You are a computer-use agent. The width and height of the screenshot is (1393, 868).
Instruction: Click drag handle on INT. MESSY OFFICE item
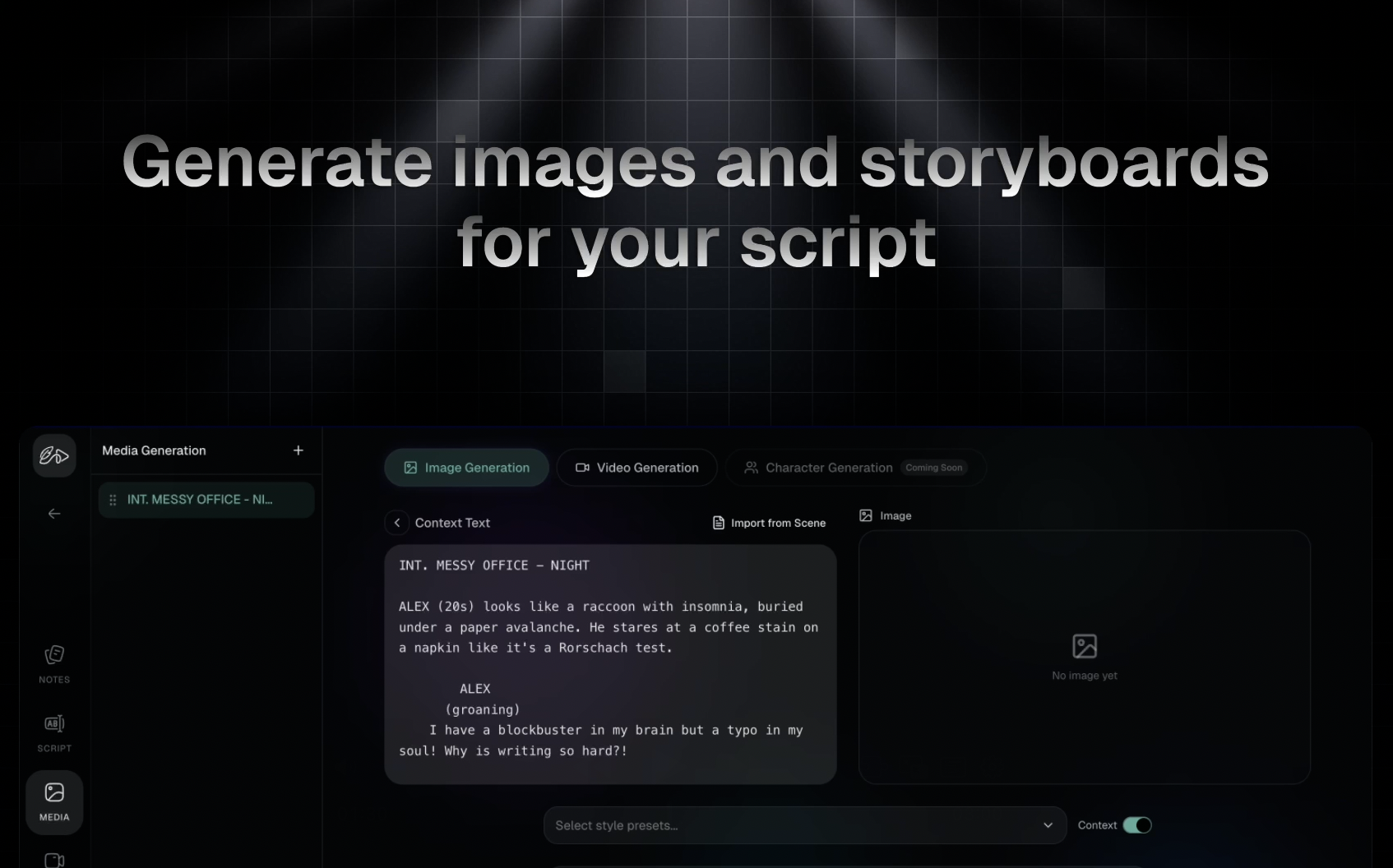pos(113,500)
